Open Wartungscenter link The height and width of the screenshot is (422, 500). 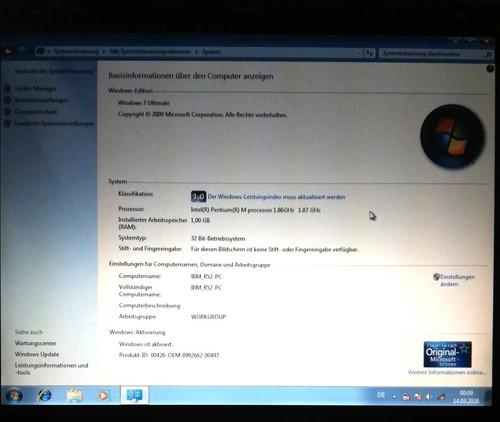pyautogui.click(x=35, y=343)
